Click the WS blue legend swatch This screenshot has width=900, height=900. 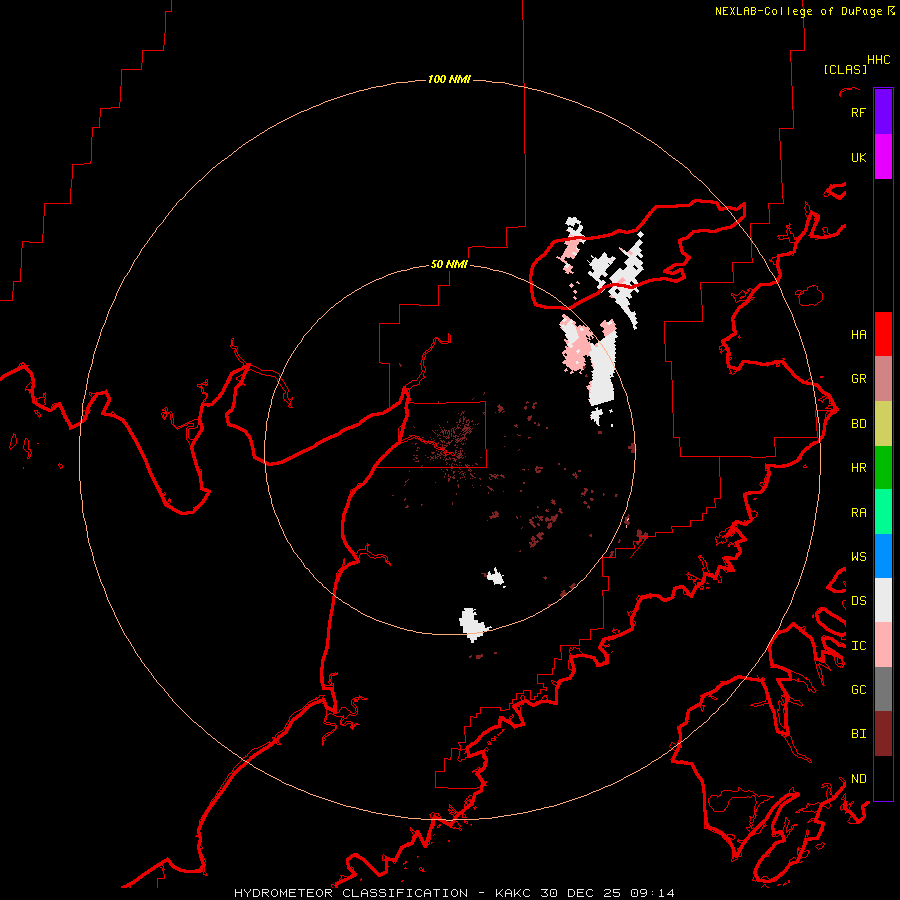[x=883, y=556]
